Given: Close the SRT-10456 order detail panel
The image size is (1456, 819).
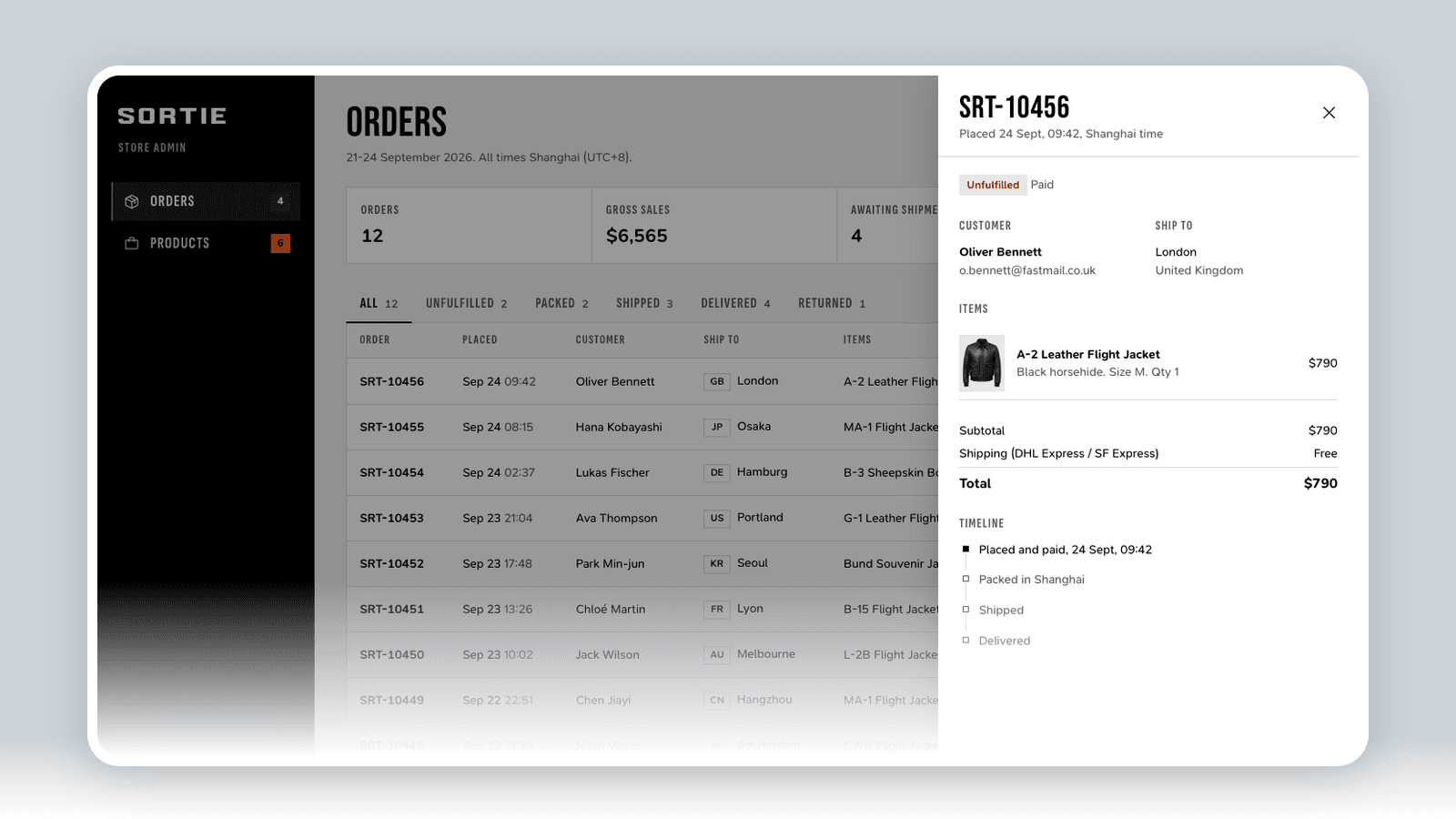Looking at the screenshot, I should [1329, 113].
